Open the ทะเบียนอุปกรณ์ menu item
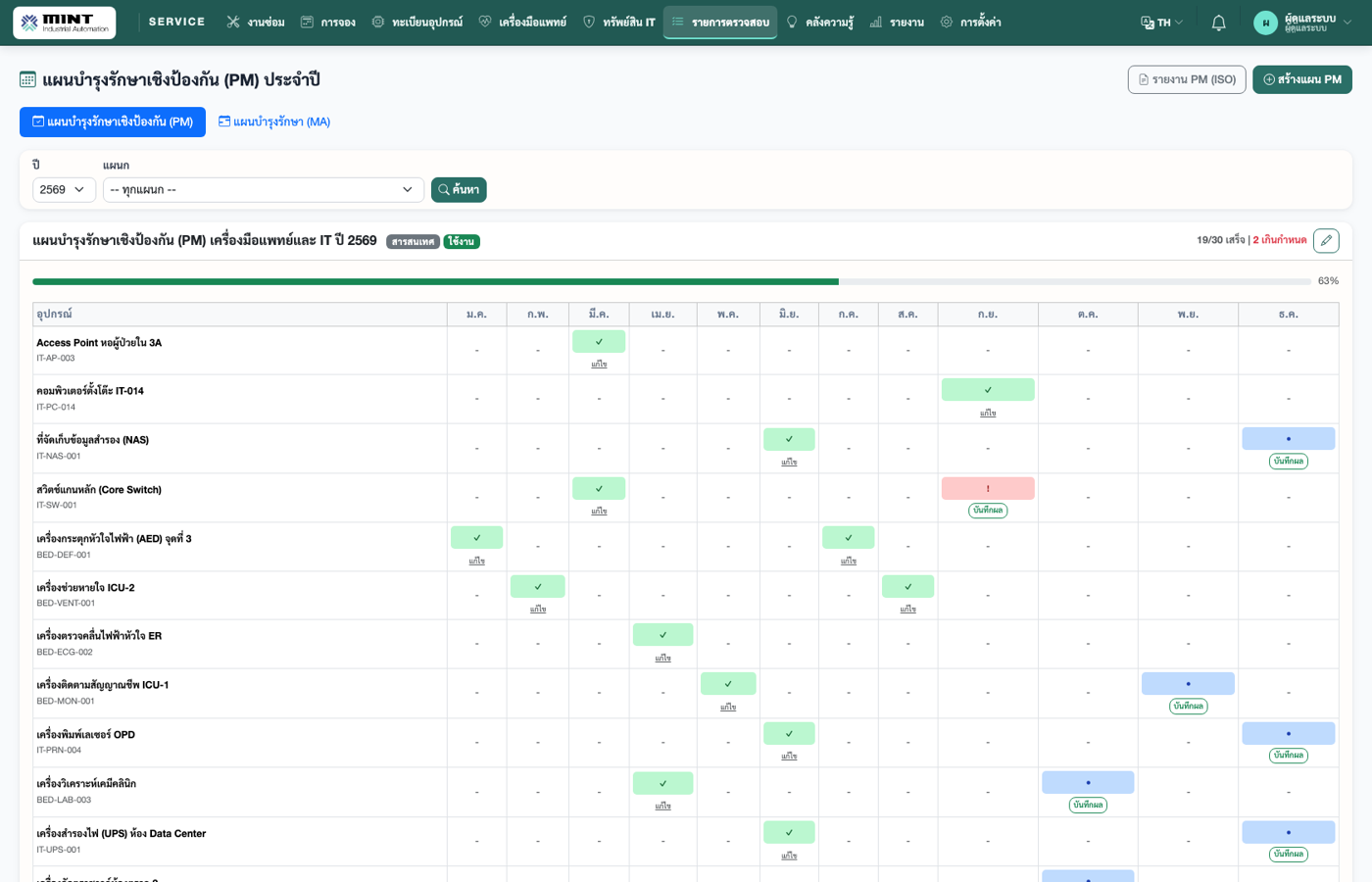Screen dimensions: 1372x882 [417, 23]
